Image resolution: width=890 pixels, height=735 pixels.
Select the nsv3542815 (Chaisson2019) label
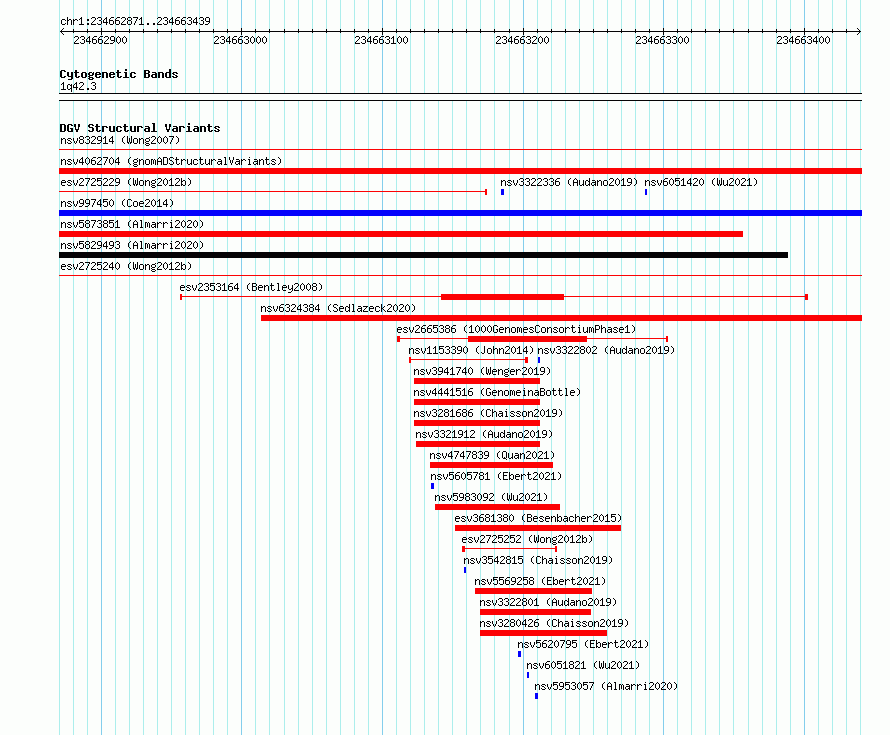538,560
